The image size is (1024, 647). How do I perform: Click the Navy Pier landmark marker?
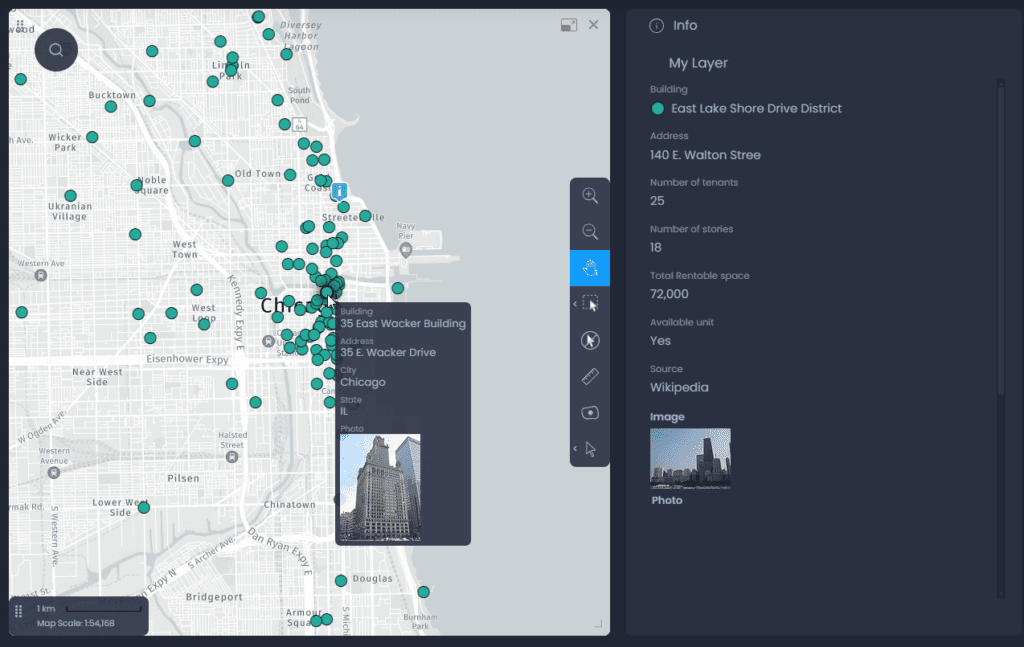[406, 249]
